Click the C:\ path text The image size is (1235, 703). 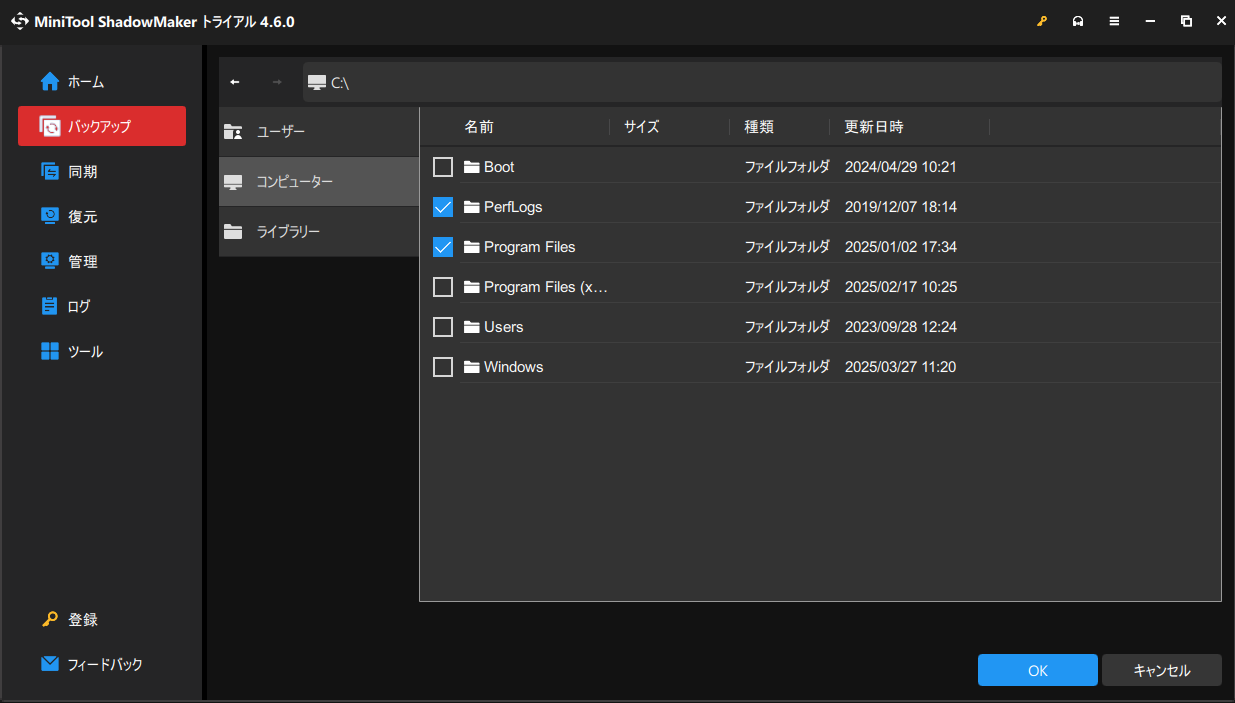340,83
